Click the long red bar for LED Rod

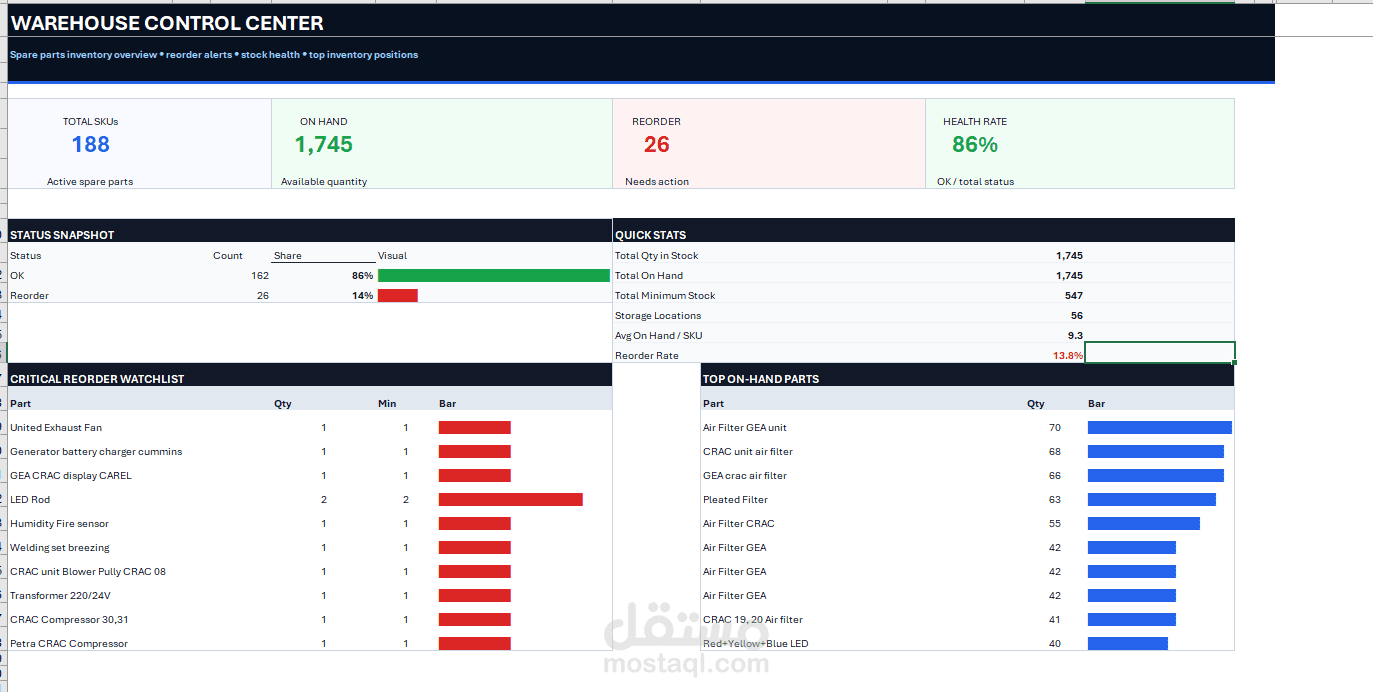coord(510,499)
